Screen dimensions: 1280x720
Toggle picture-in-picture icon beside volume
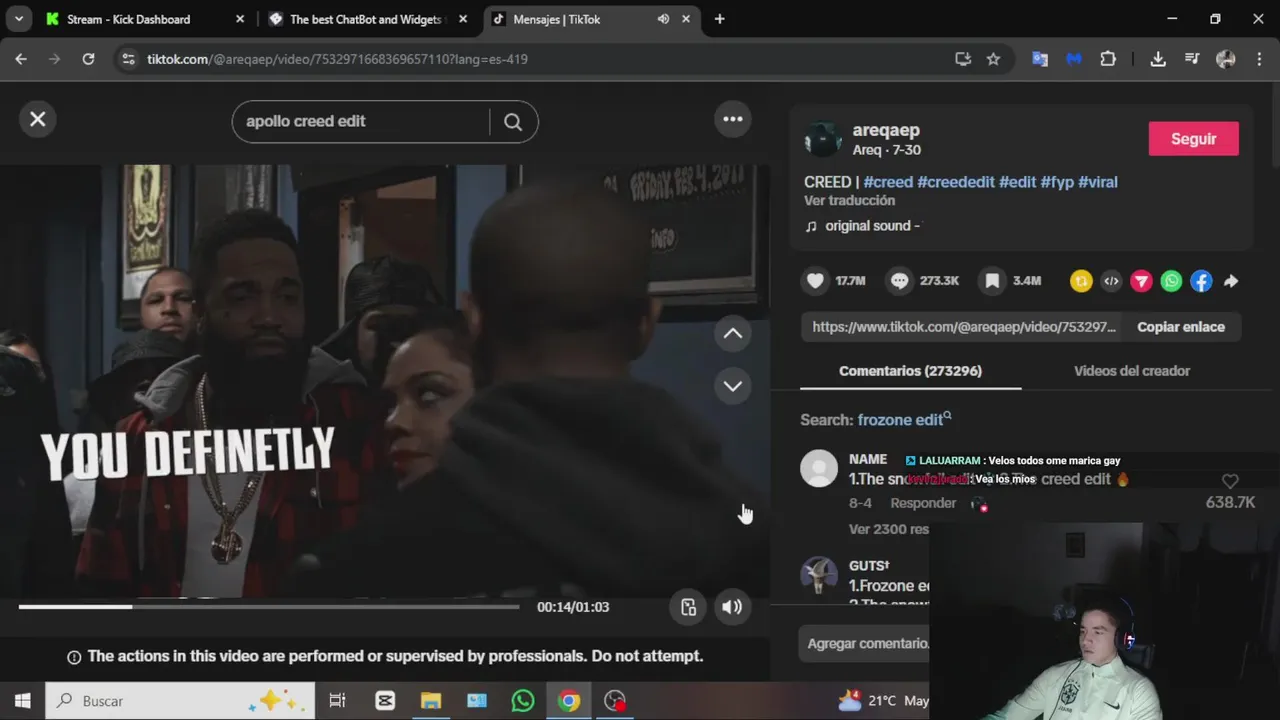click(688, 607)
